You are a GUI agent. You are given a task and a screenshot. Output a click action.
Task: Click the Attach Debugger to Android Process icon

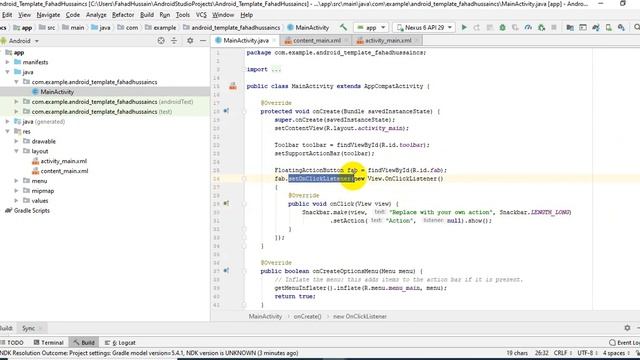click(x=542, y=27)
